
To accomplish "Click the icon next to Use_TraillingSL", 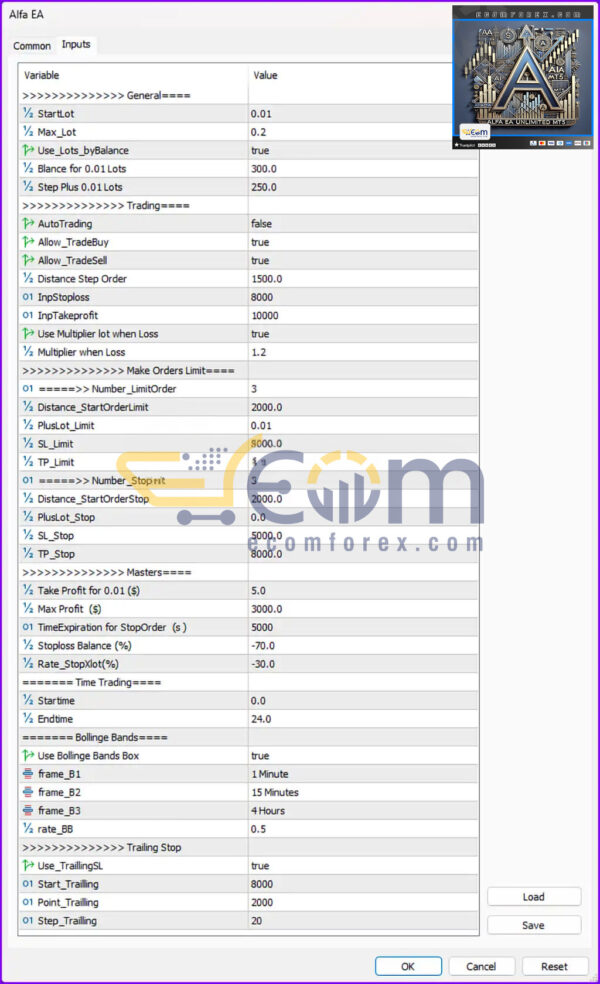I will (28, 865).
